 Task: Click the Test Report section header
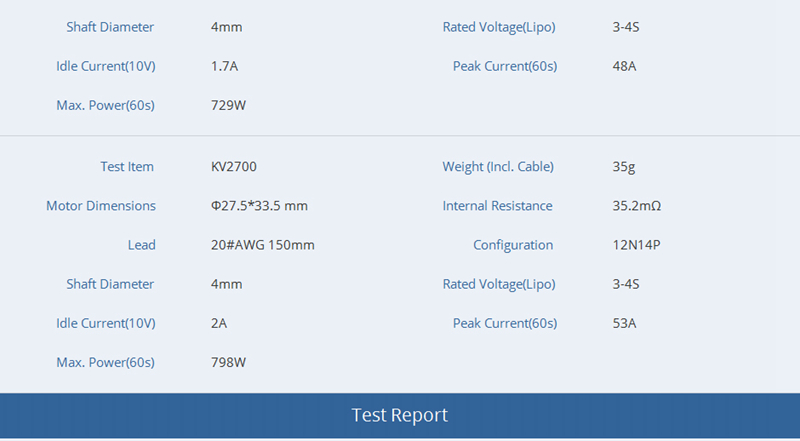pos(400,415)
